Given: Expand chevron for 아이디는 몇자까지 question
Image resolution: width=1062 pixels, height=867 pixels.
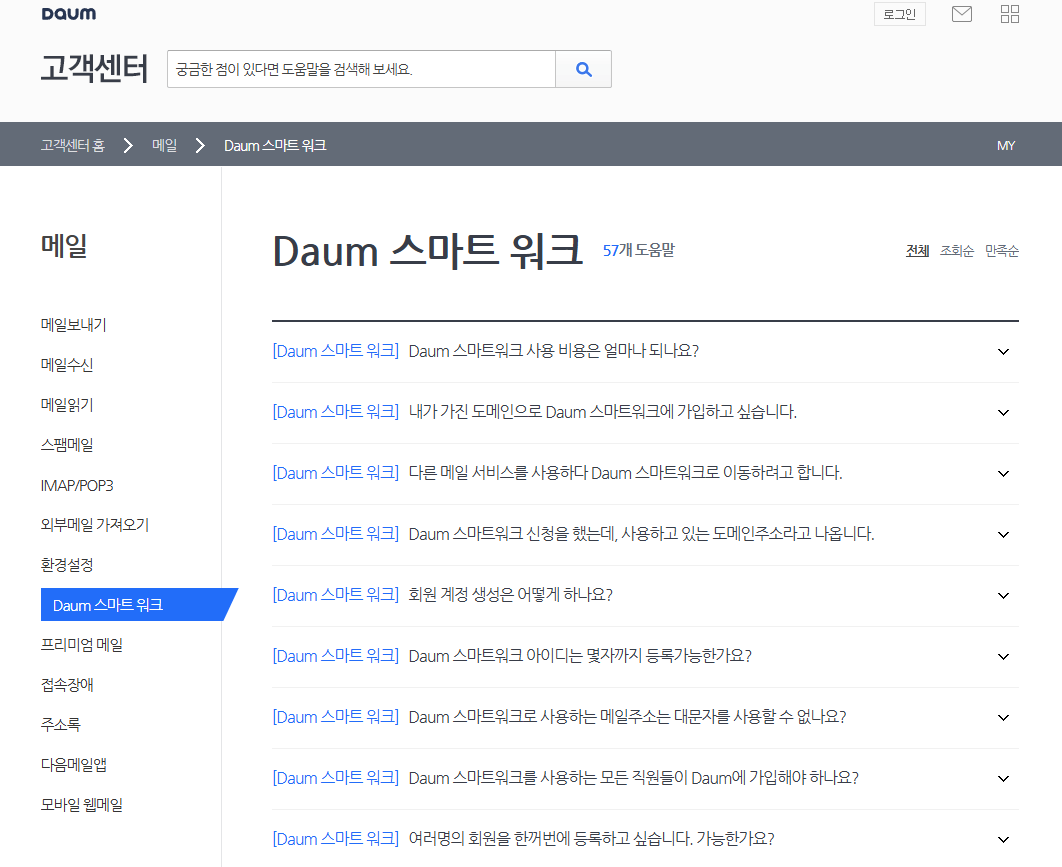Looking at the screenshot, I should tap(1003, 656).
